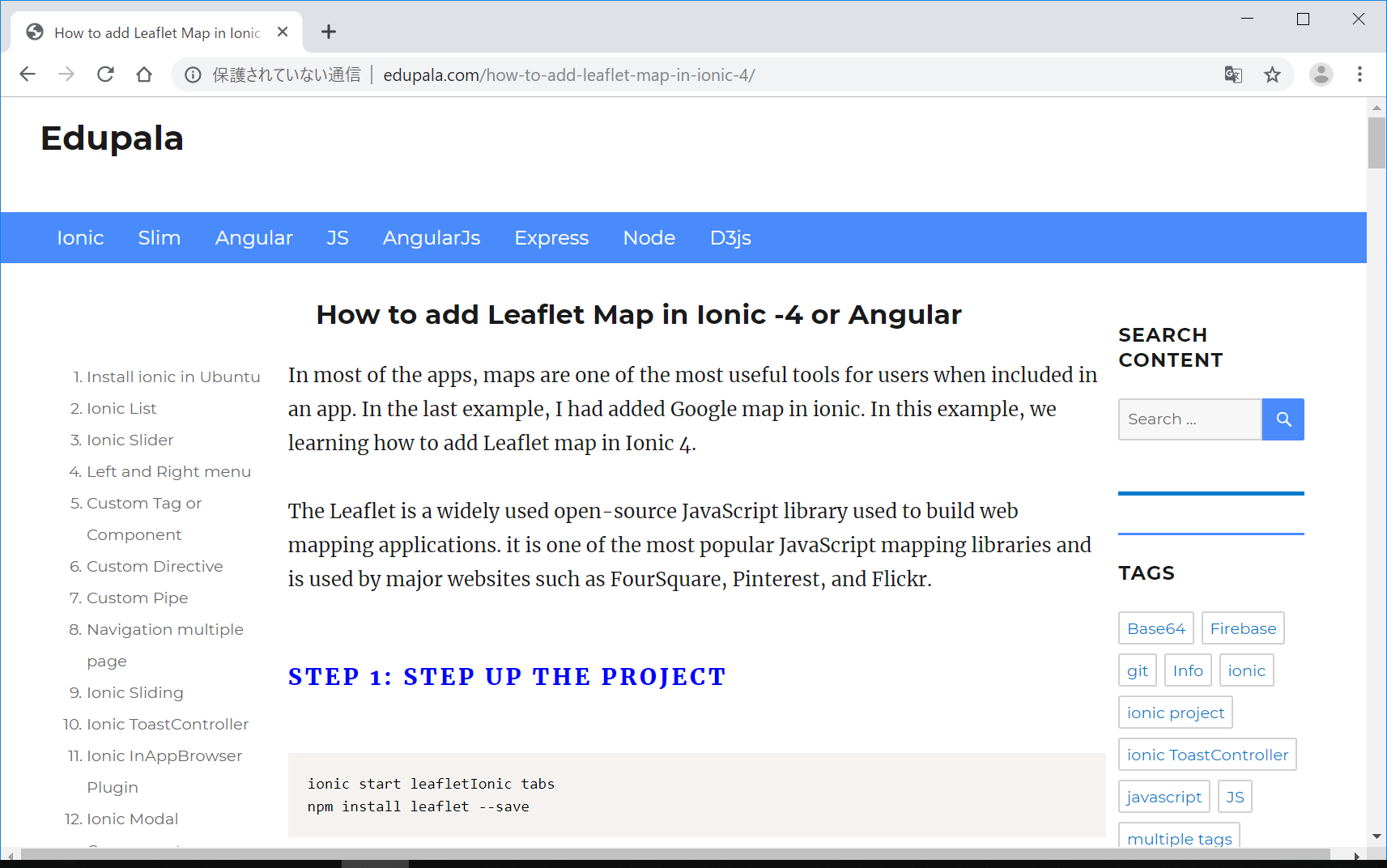Click the translate page icon

click(x=1233, y=74)
